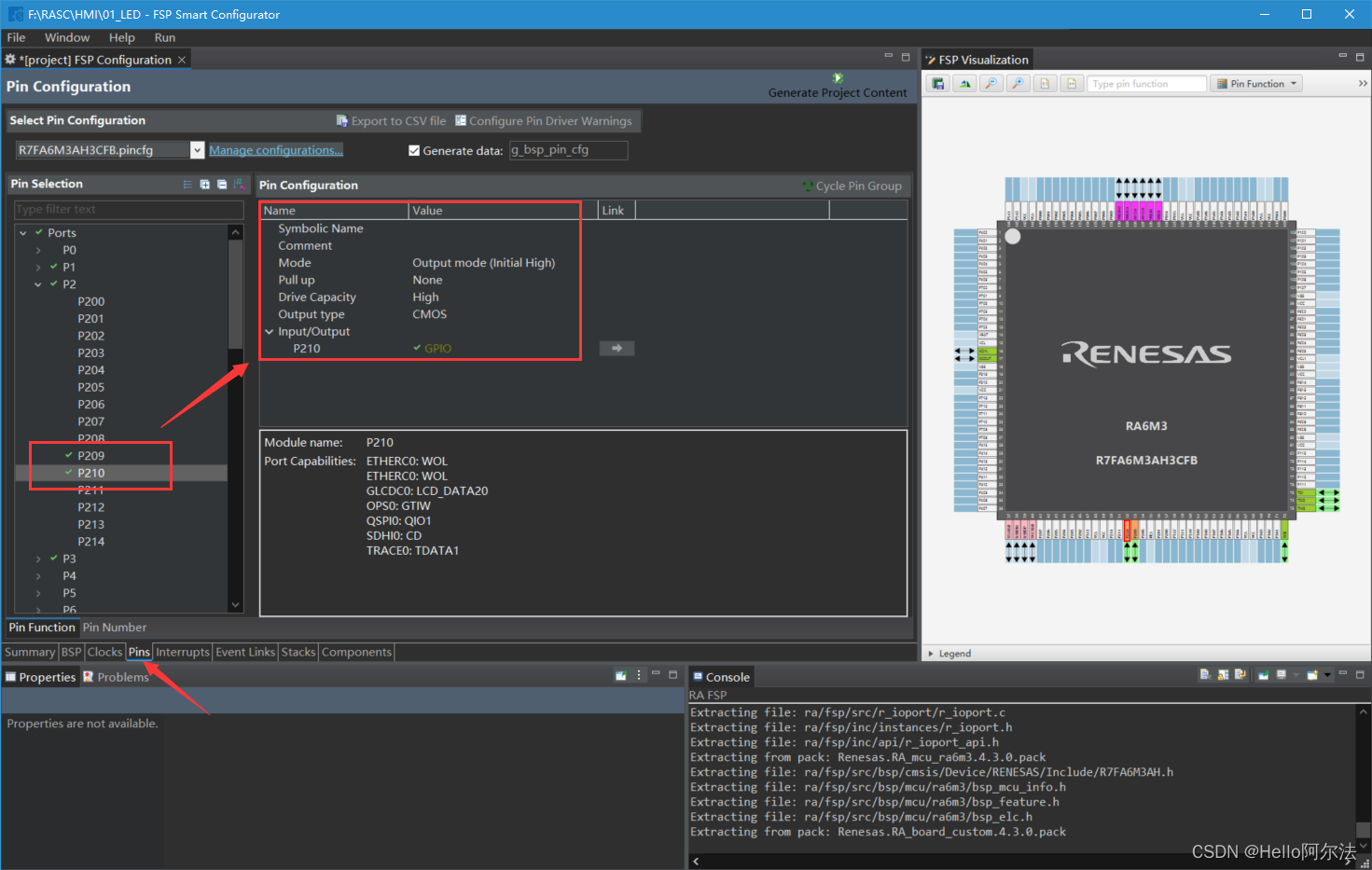Open the Problems tab
The height and width of the screenshot is (870, 1372).
[x=116, y=677]
